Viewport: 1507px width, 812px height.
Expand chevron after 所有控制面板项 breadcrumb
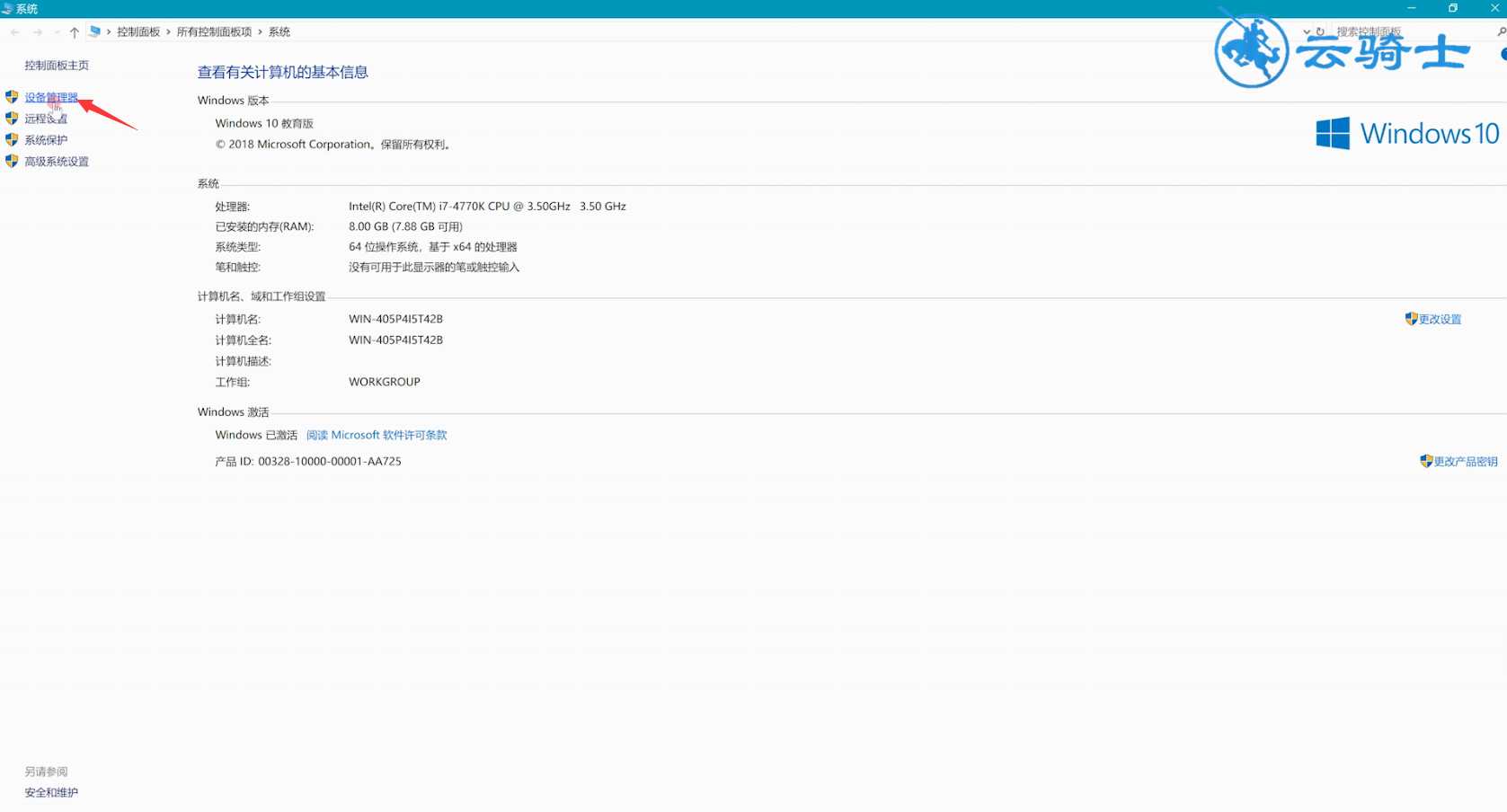[261, 31]
